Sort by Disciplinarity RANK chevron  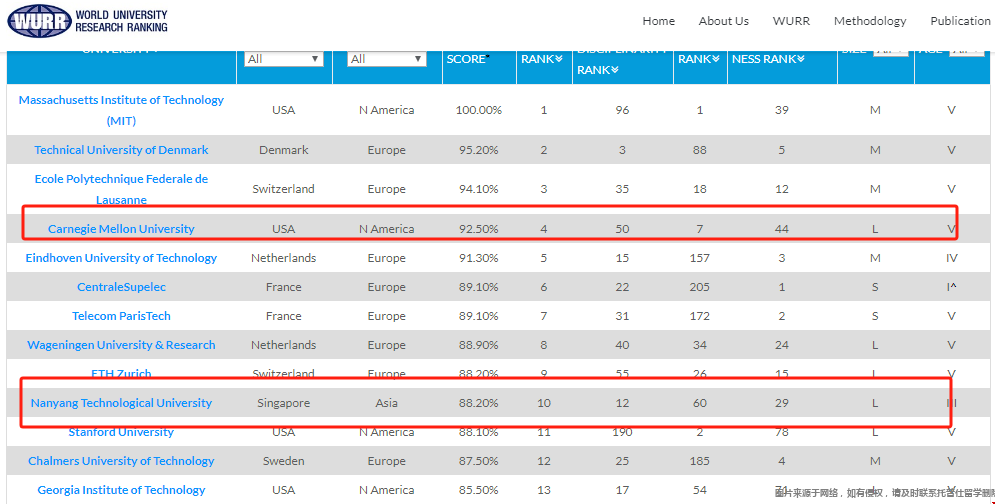pos(615,70)
